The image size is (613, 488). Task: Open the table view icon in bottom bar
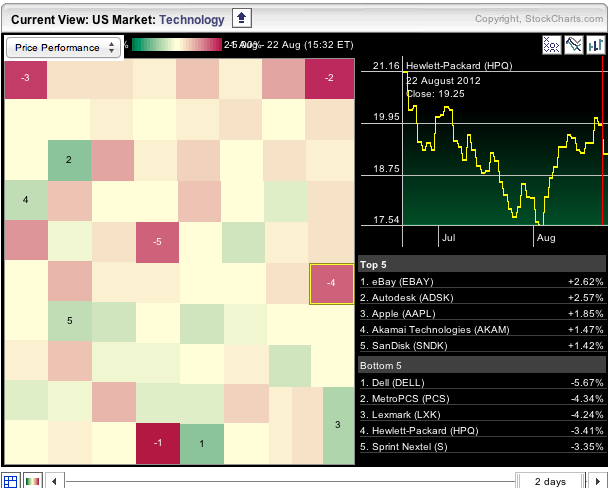click(10, 481)
